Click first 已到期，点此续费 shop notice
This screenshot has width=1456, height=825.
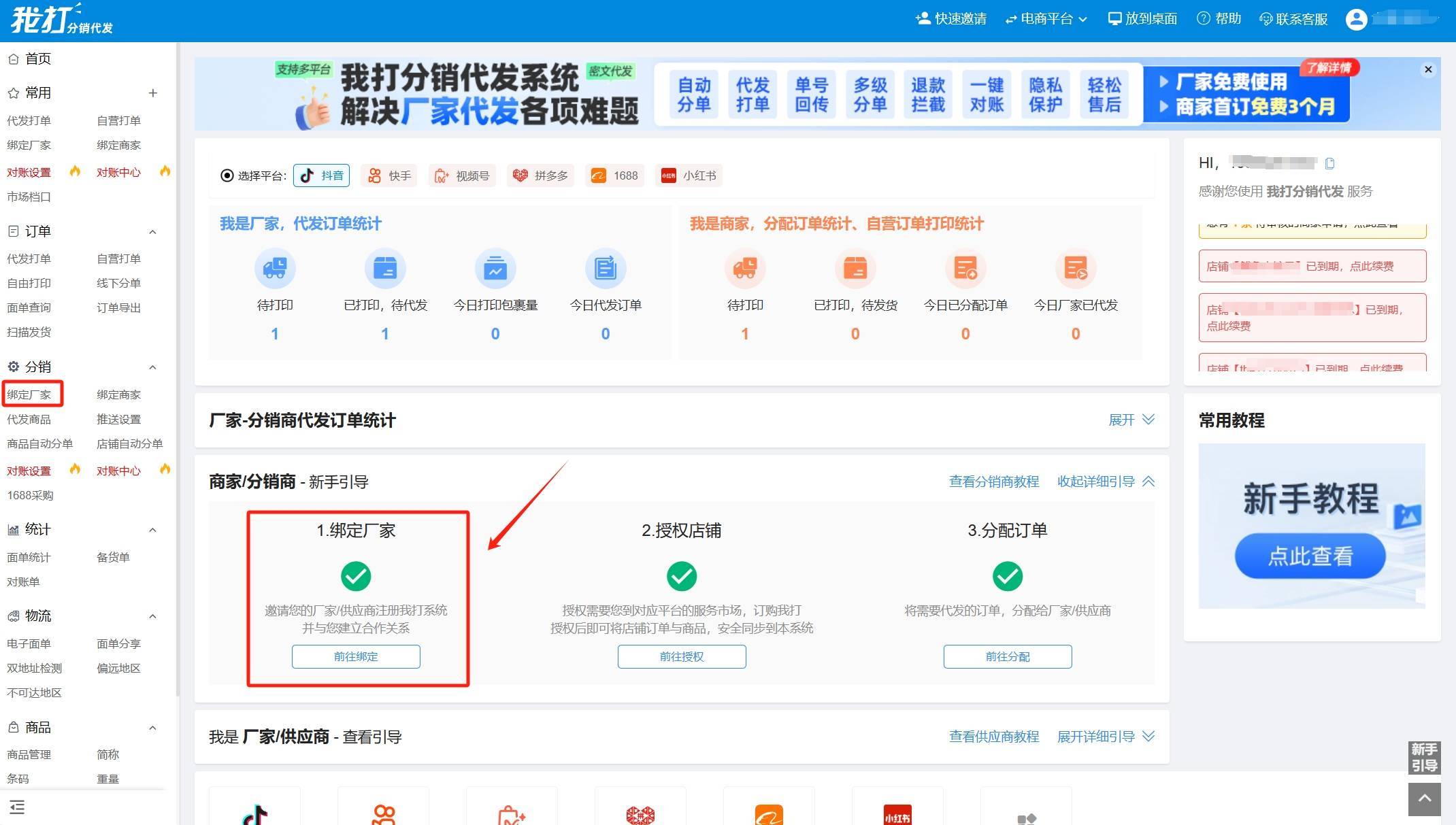click(x=1312, y=266)
